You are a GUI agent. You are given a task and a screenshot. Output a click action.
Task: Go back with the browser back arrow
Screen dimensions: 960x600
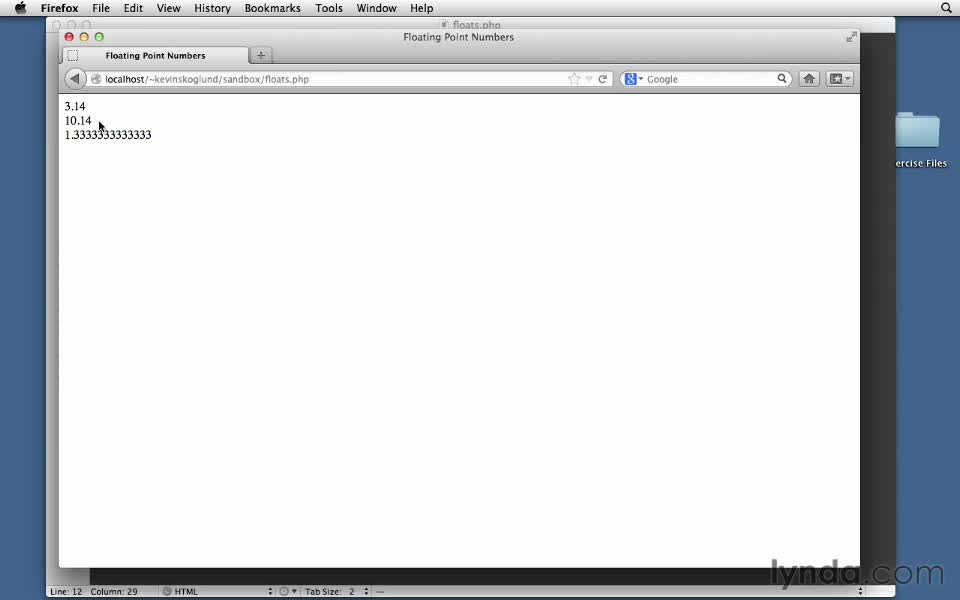coord(75,79)
